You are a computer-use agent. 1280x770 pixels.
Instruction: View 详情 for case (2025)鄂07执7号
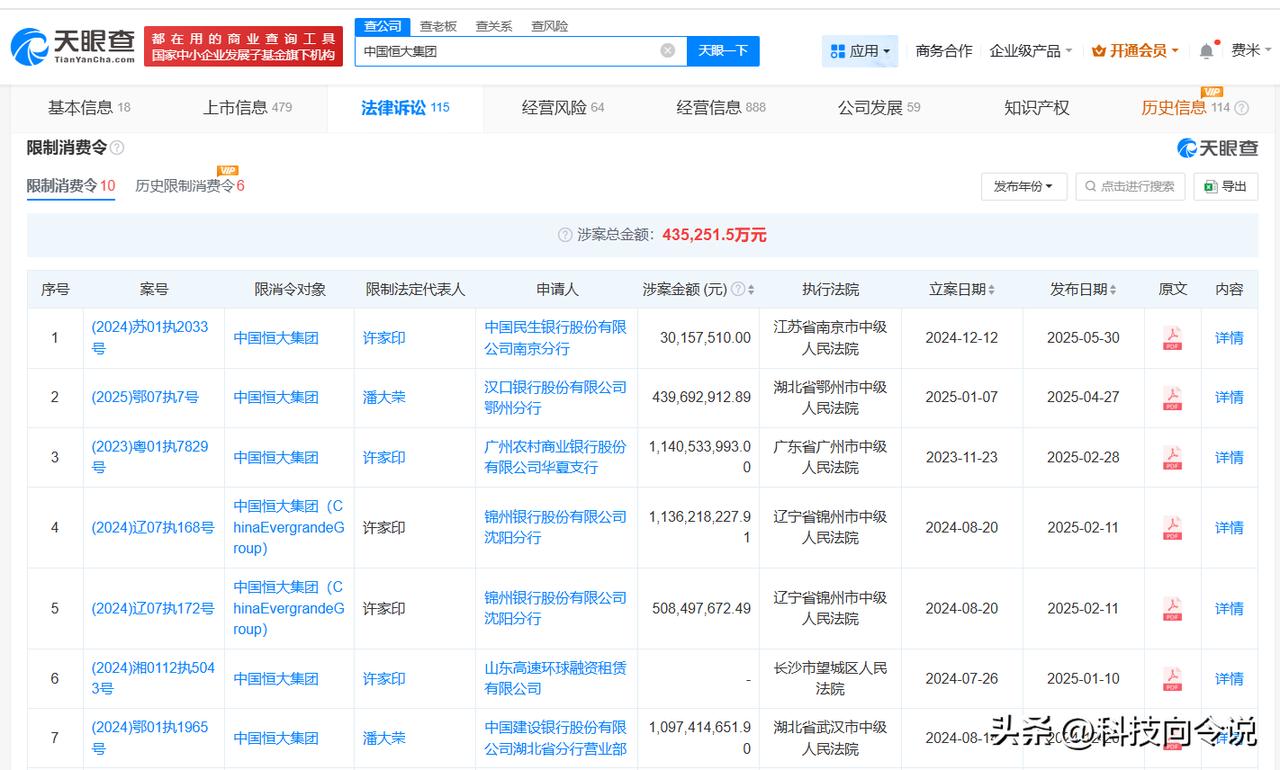[1229, 398]
